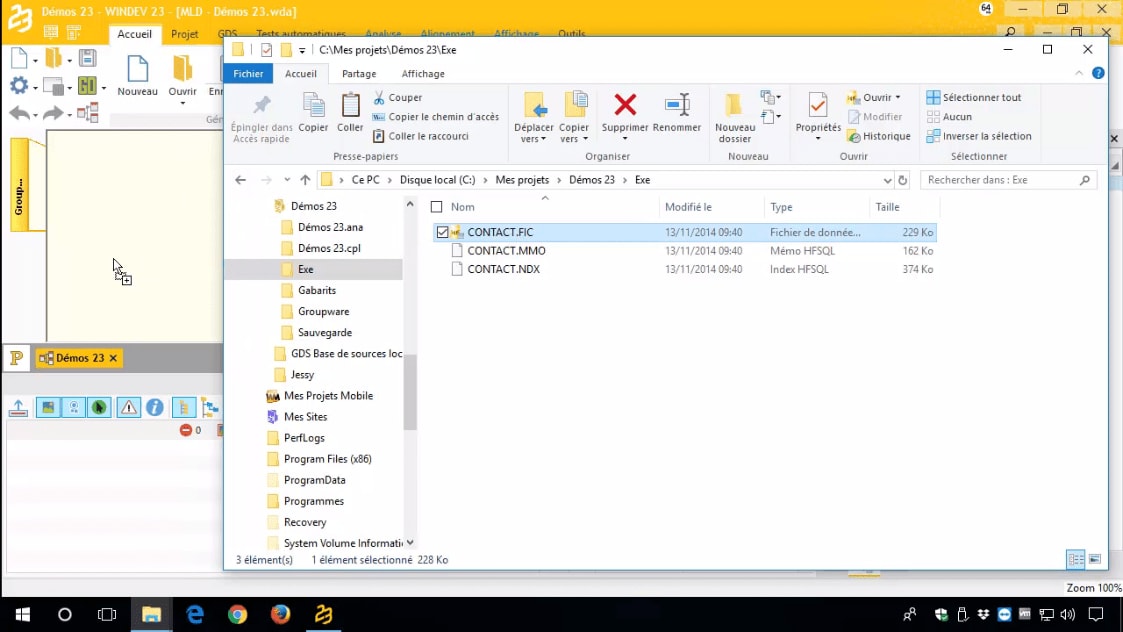Image resolution: width=1123 pixels, height=632 pixels.
Task: Select CONTACT.MMO file row
Action: coord(684,251)
